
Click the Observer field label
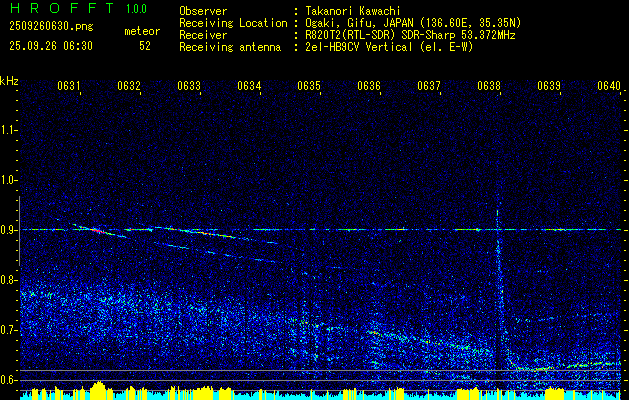tap(203, 11)
